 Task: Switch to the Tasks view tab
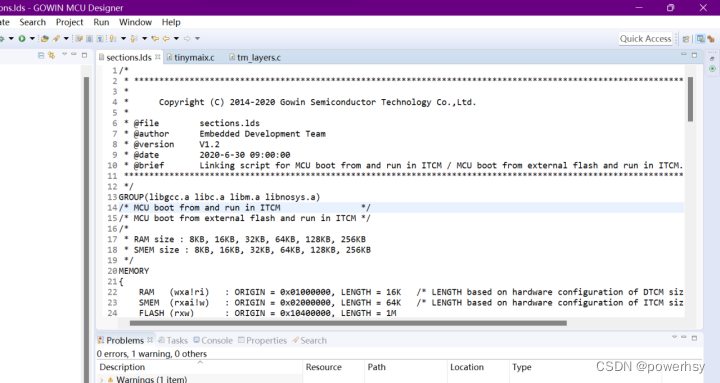[173, 340]
